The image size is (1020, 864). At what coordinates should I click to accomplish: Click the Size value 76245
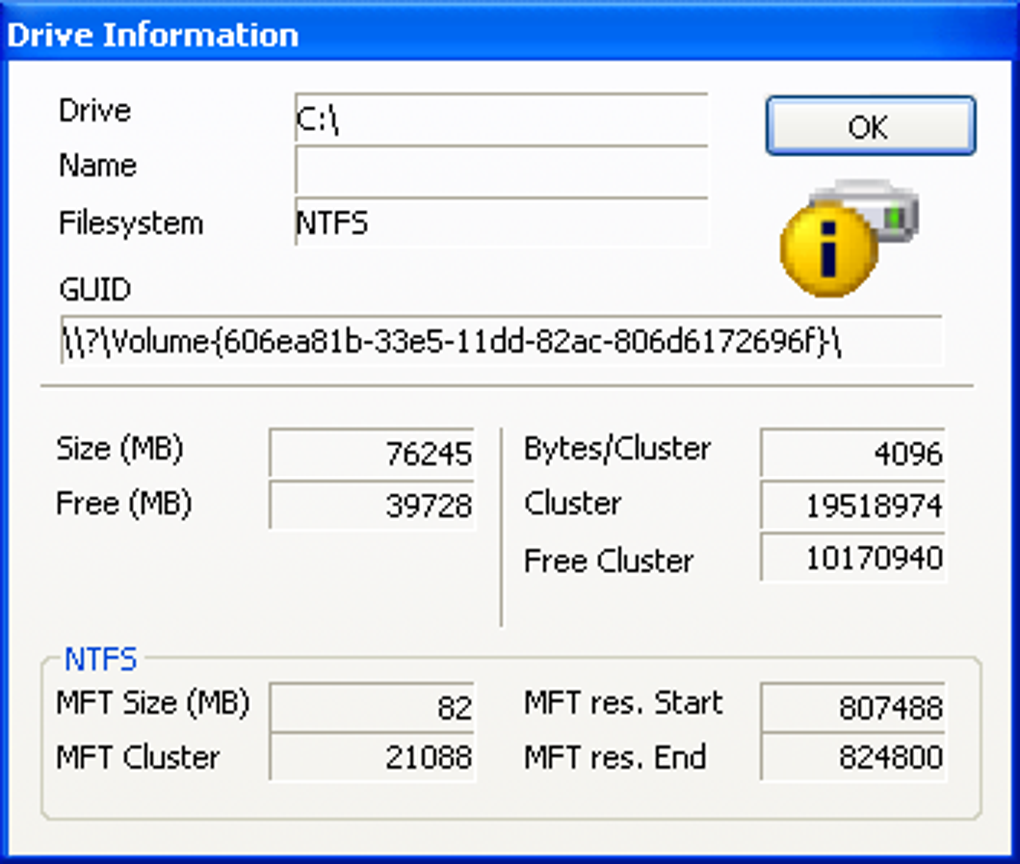[372, 453]
